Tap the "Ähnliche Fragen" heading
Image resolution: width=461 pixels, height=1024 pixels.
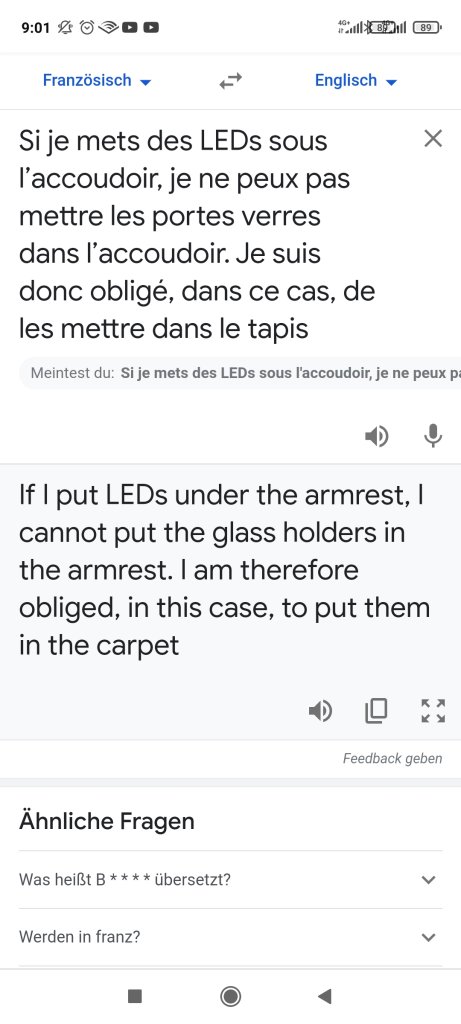point(106,821)
